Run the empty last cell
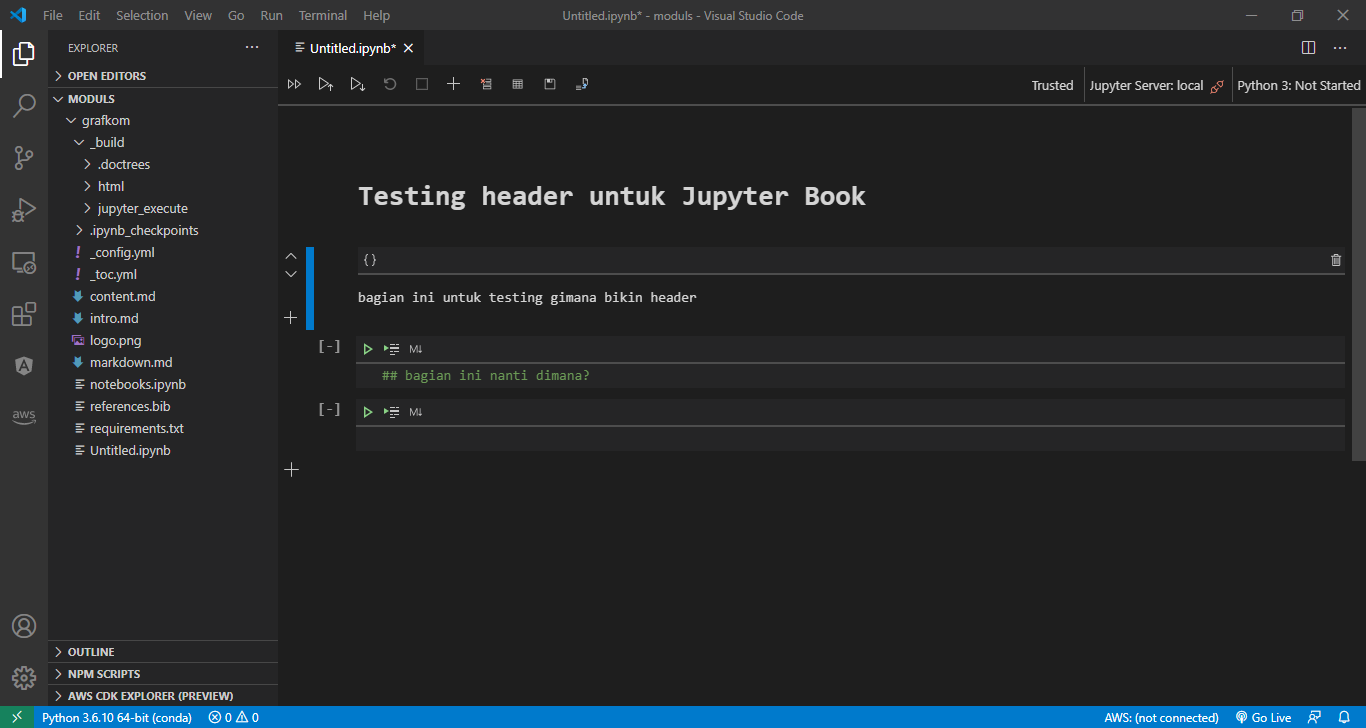 coord(368,412)
